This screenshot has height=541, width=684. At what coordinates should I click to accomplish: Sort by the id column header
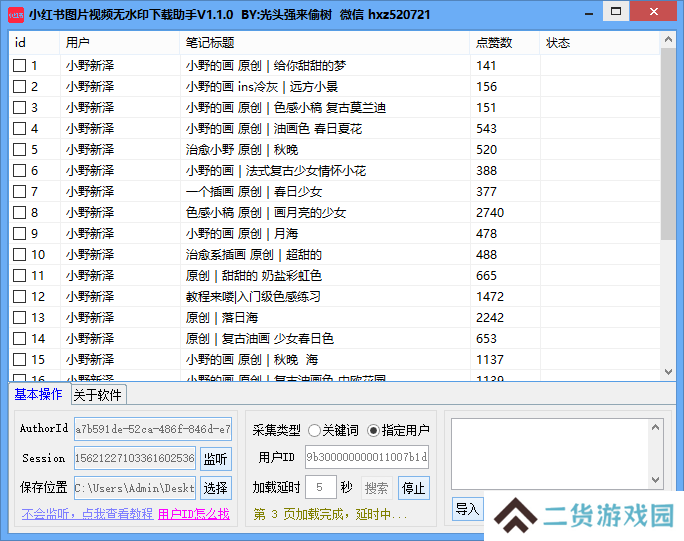[34, 43]
